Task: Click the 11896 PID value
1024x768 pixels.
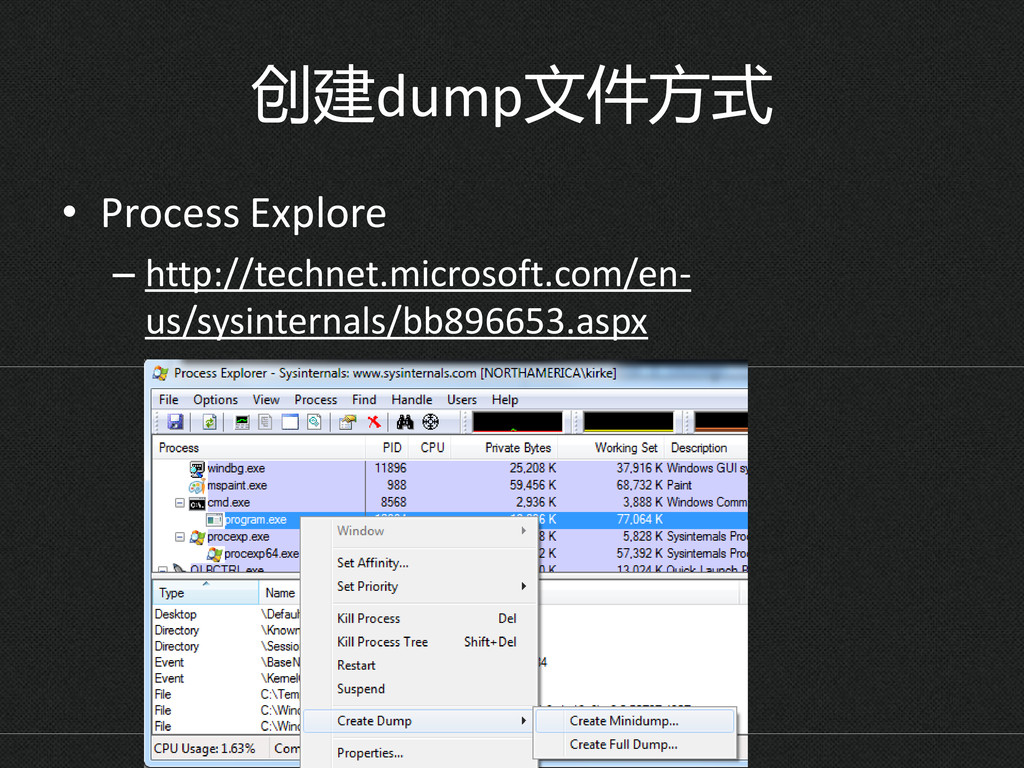Action: (391, 468)
